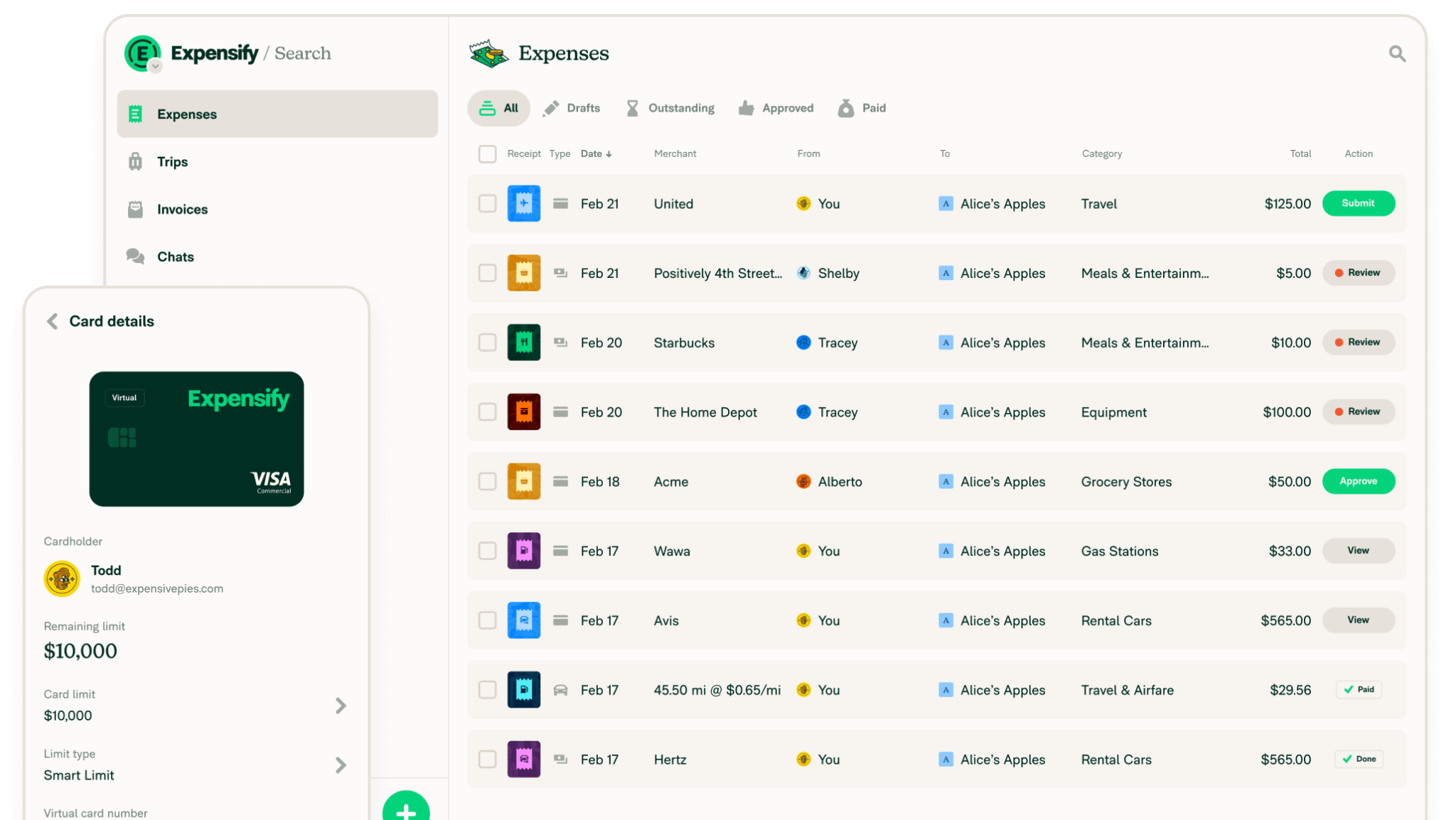Tick the Wawa expense checkbox

point(487,551)
